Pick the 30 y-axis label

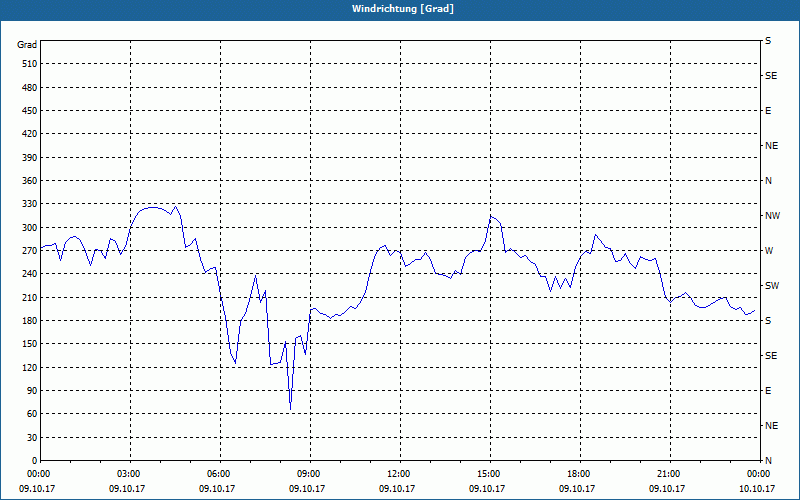tap(32, 437)
